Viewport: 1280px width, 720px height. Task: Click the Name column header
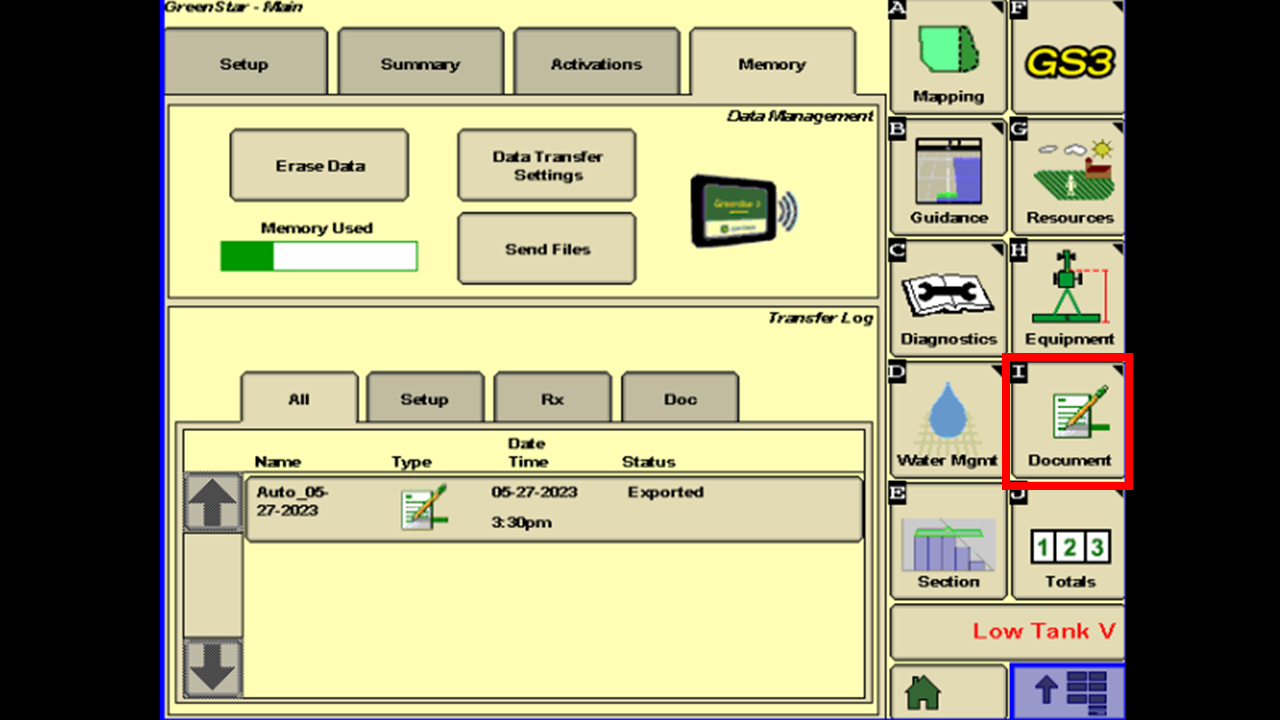tap(278, 462)
